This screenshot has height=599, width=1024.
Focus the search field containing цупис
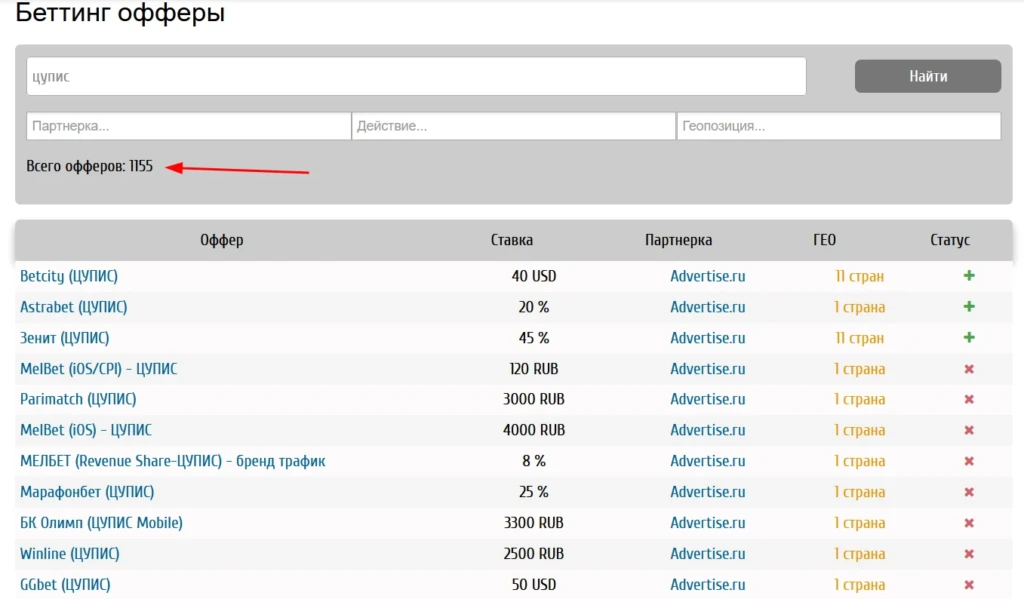coord(416,76)
